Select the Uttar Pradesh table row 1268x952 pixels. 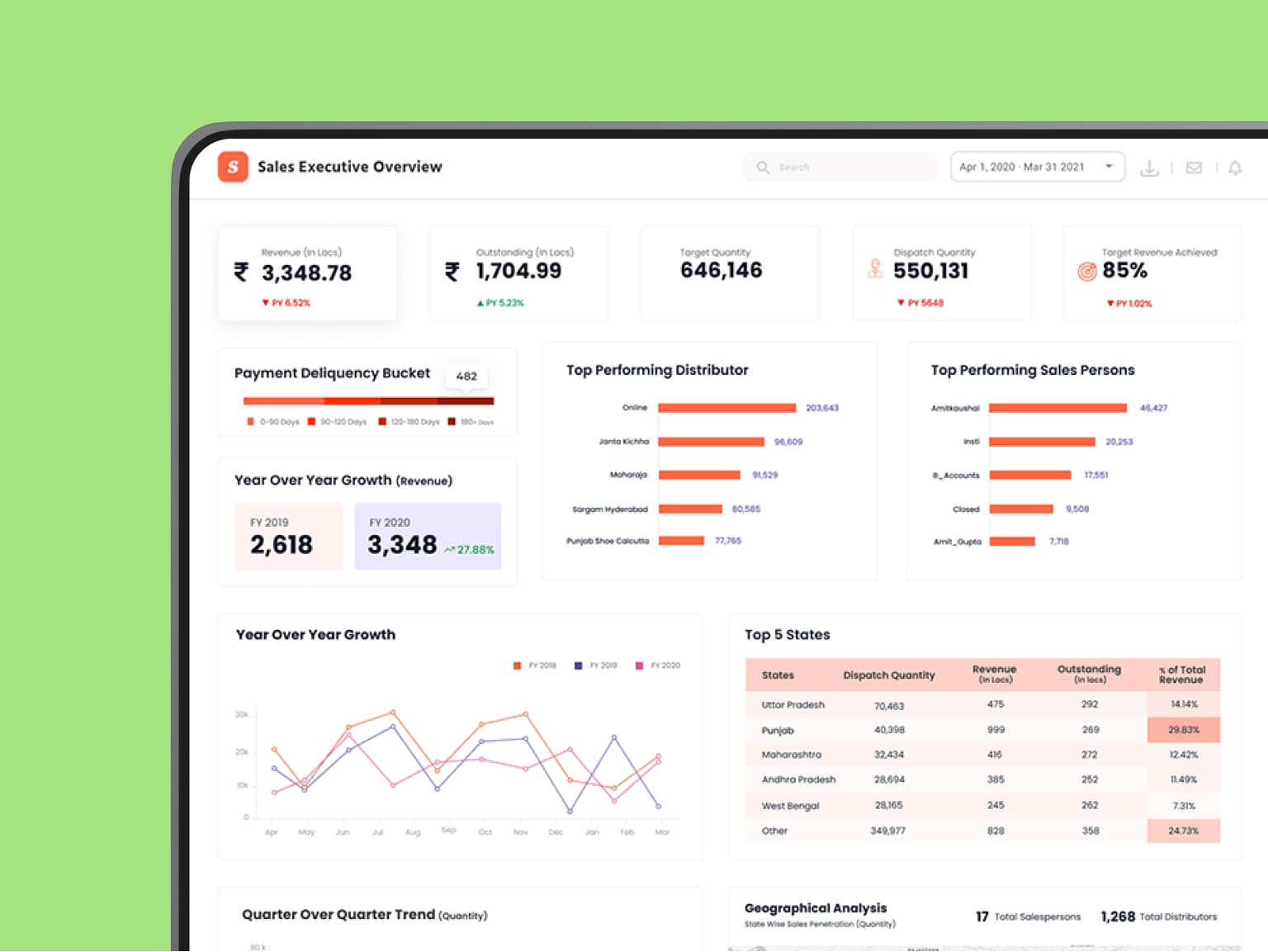982,704
